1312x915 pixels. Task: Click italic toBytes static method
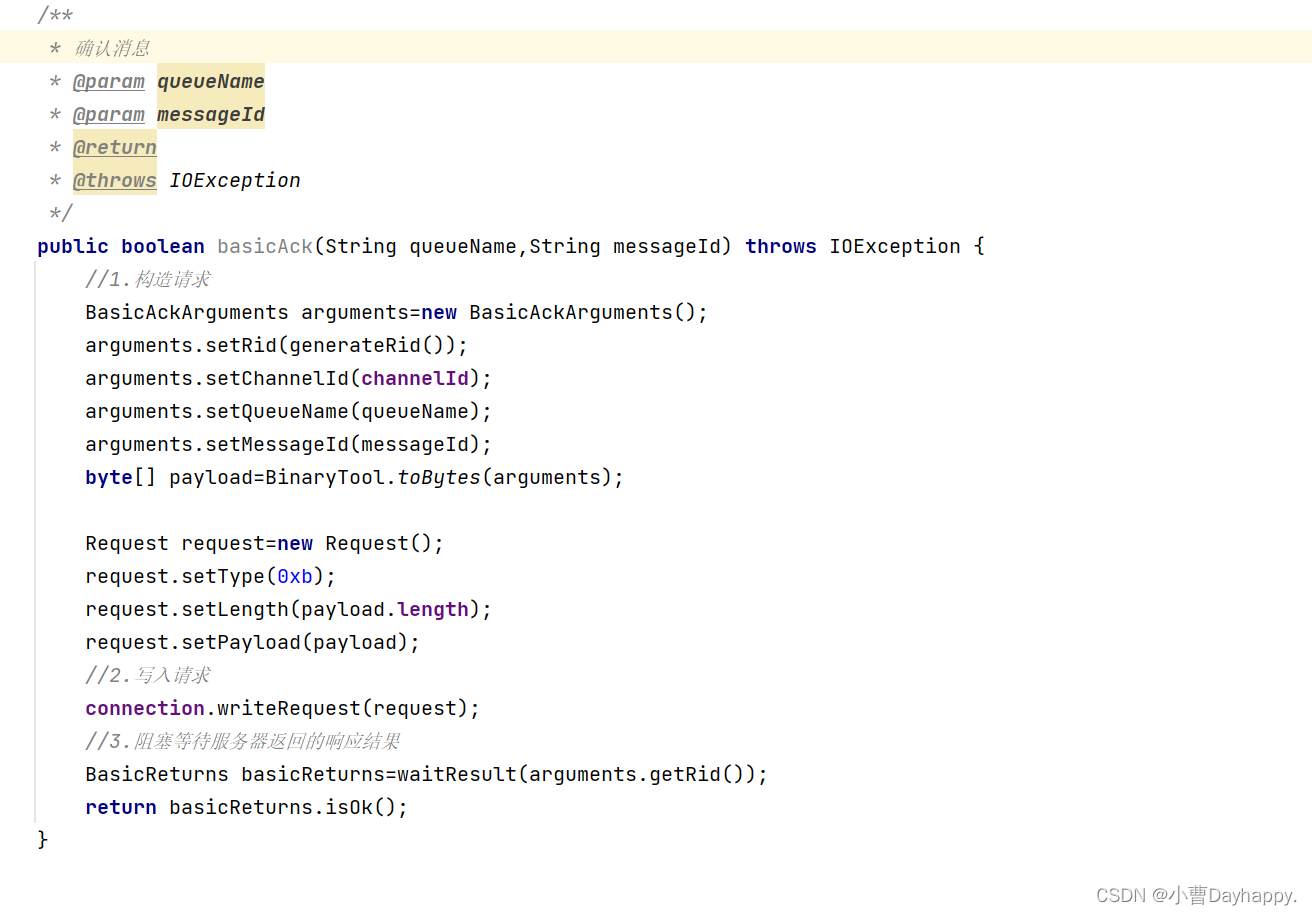[439, 477]
